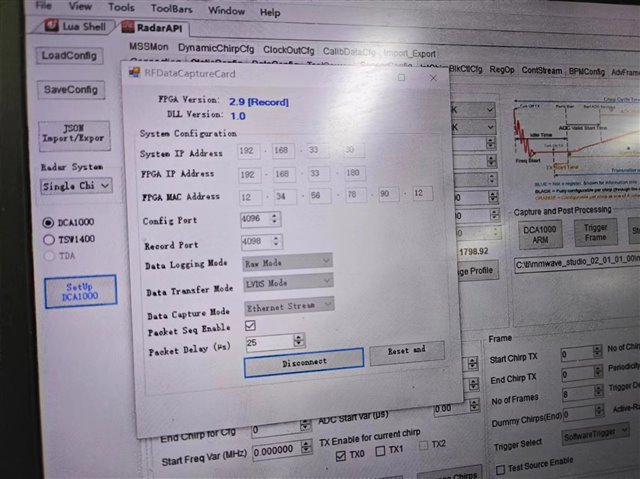Screen dimensions: 640x479
Task: Open the Data Logging Mode dropdown
Action: point(287,262)
